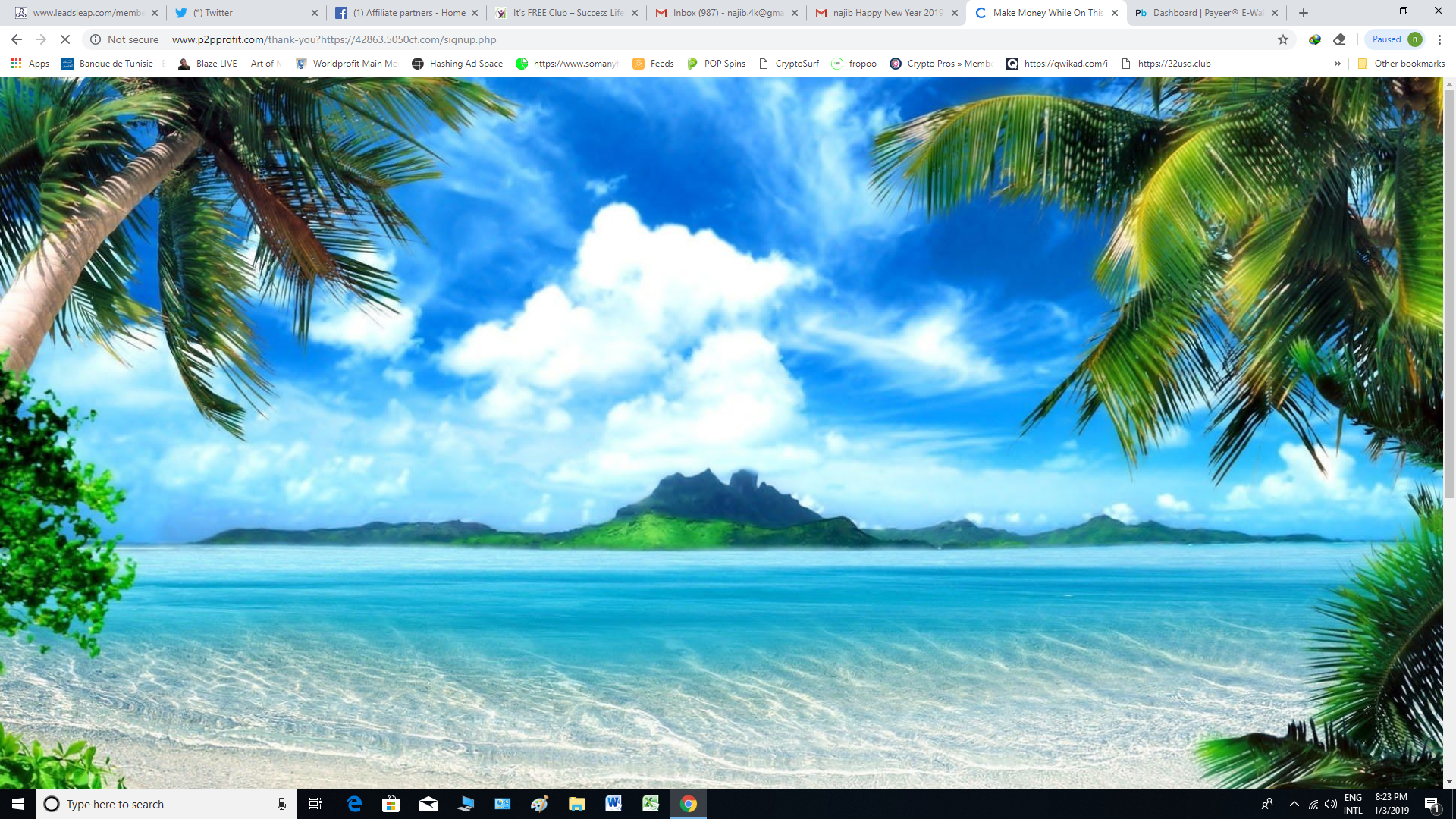
Task: Click the Not secure site info icon
Action: coord(96,39)
